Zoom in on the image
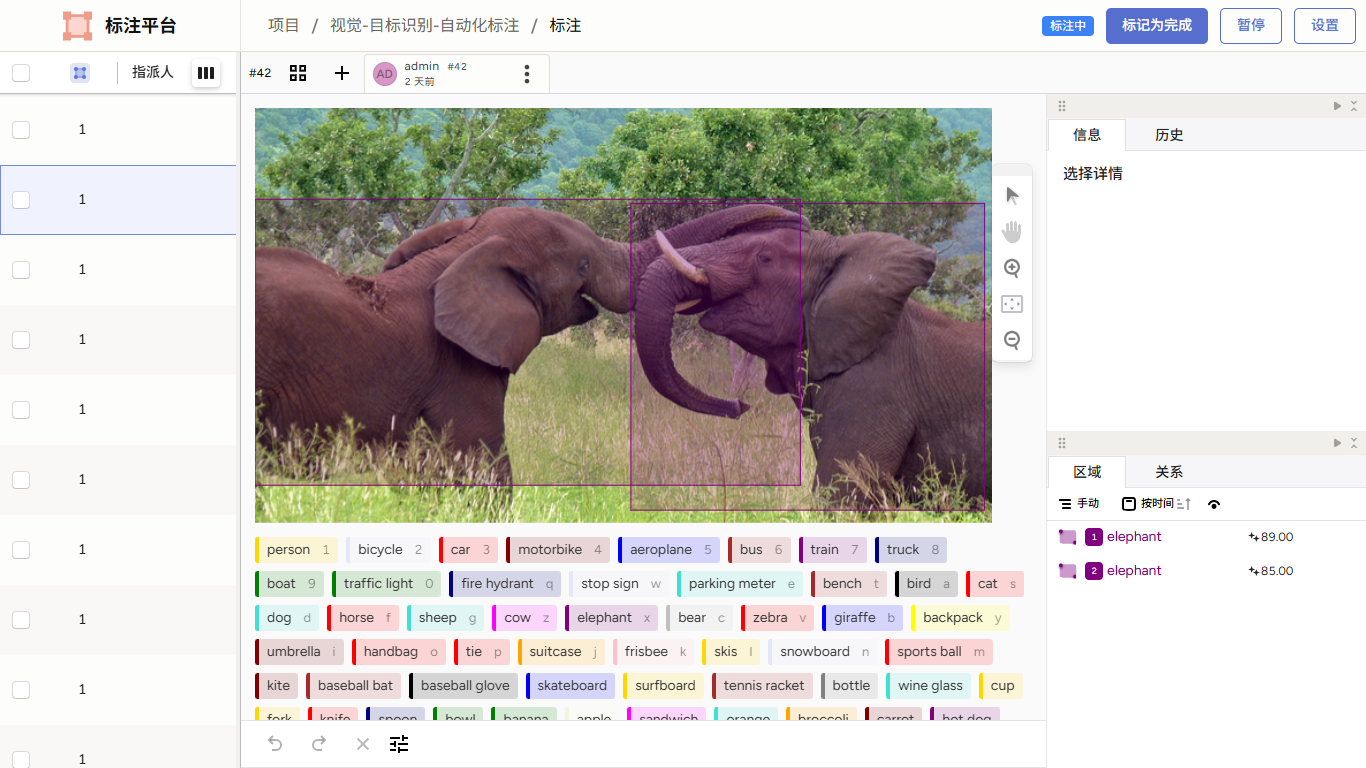 (x=1012, y=268)
